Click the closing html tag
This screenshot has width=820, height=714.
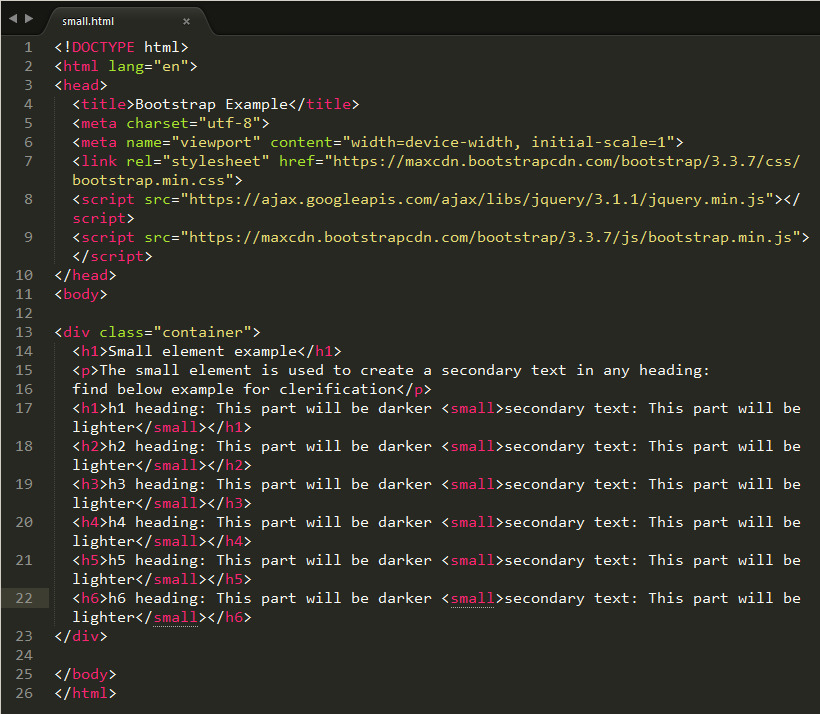coord(85,694)
